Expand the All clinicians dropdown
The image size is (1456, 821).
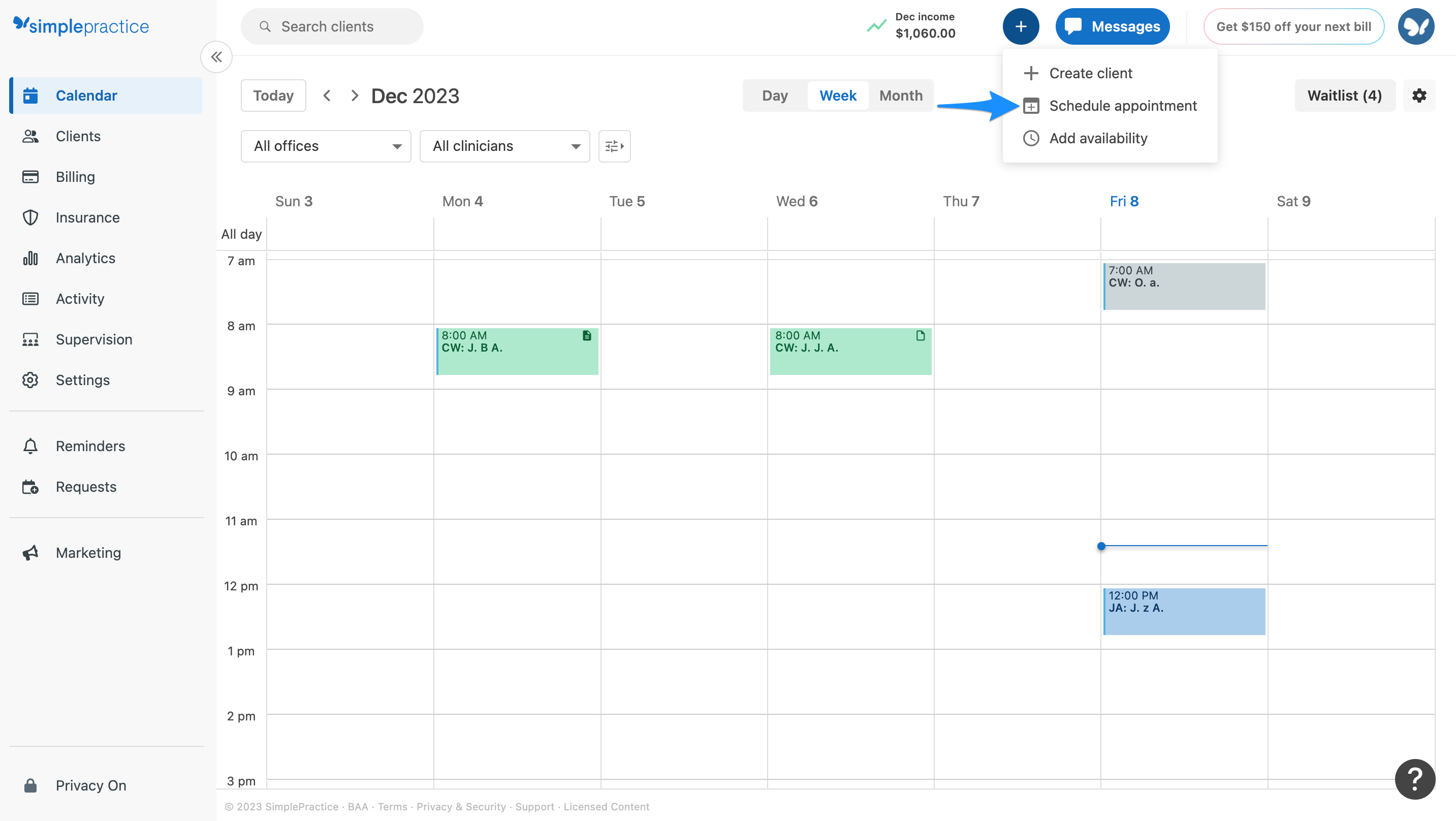tap(504, 146)
